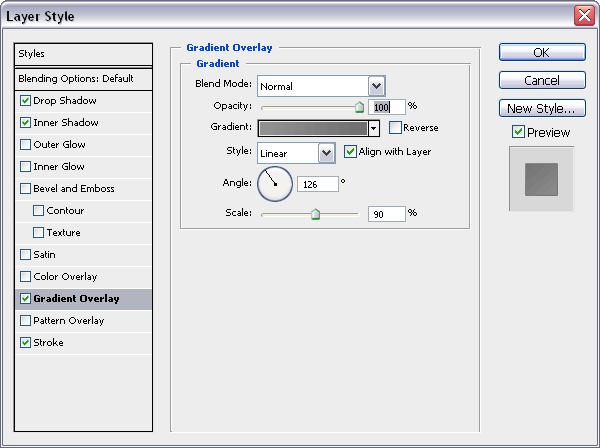The height and width of the screenshot is (448, 600).
Task: Click the Scale slider handle
Action: (x=315, y=214)
